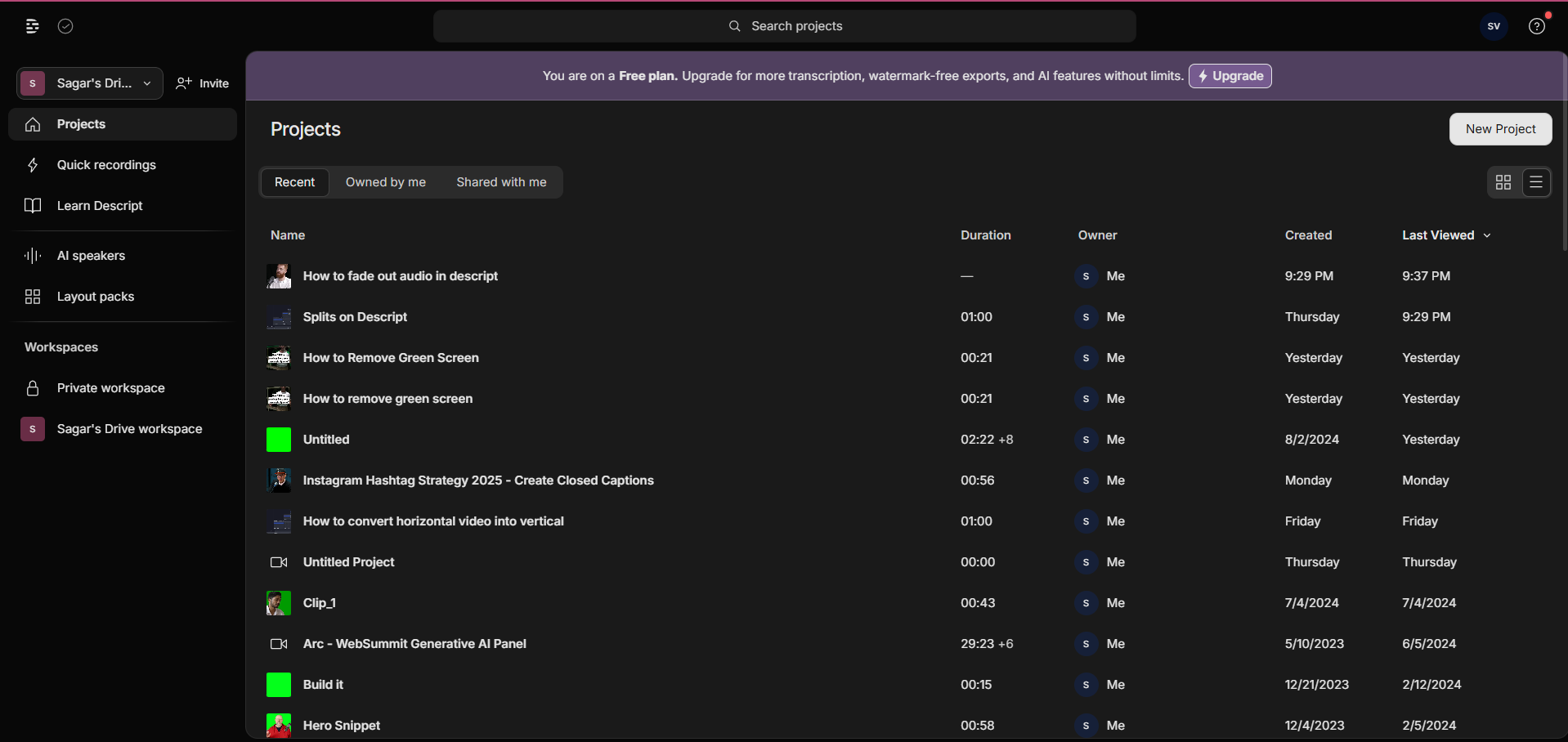Switch to list view
This screenshot has width=1568, height=742.
(1536, 182)
